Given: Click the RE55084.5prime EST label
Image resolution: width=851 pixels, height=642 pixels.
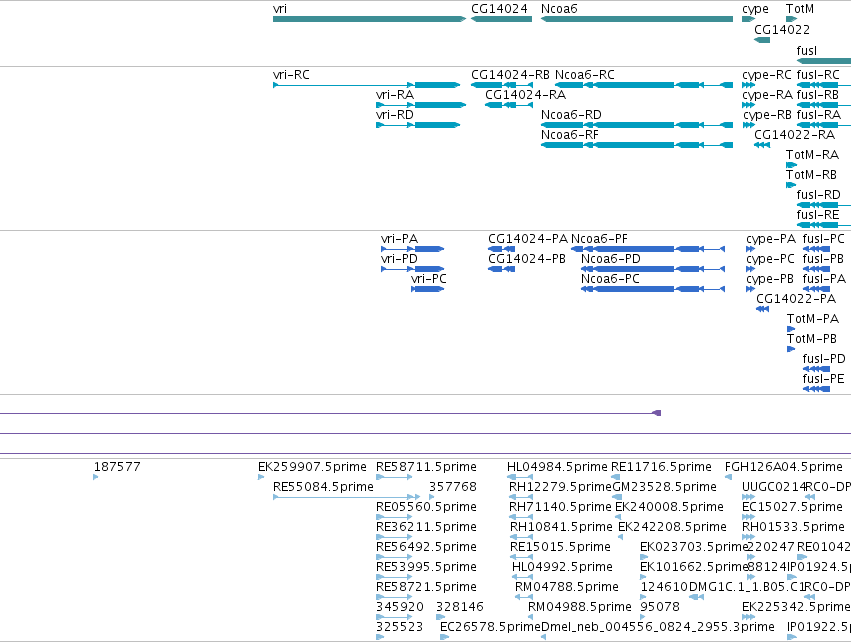Looking at the screenshot, I should 323,487.
